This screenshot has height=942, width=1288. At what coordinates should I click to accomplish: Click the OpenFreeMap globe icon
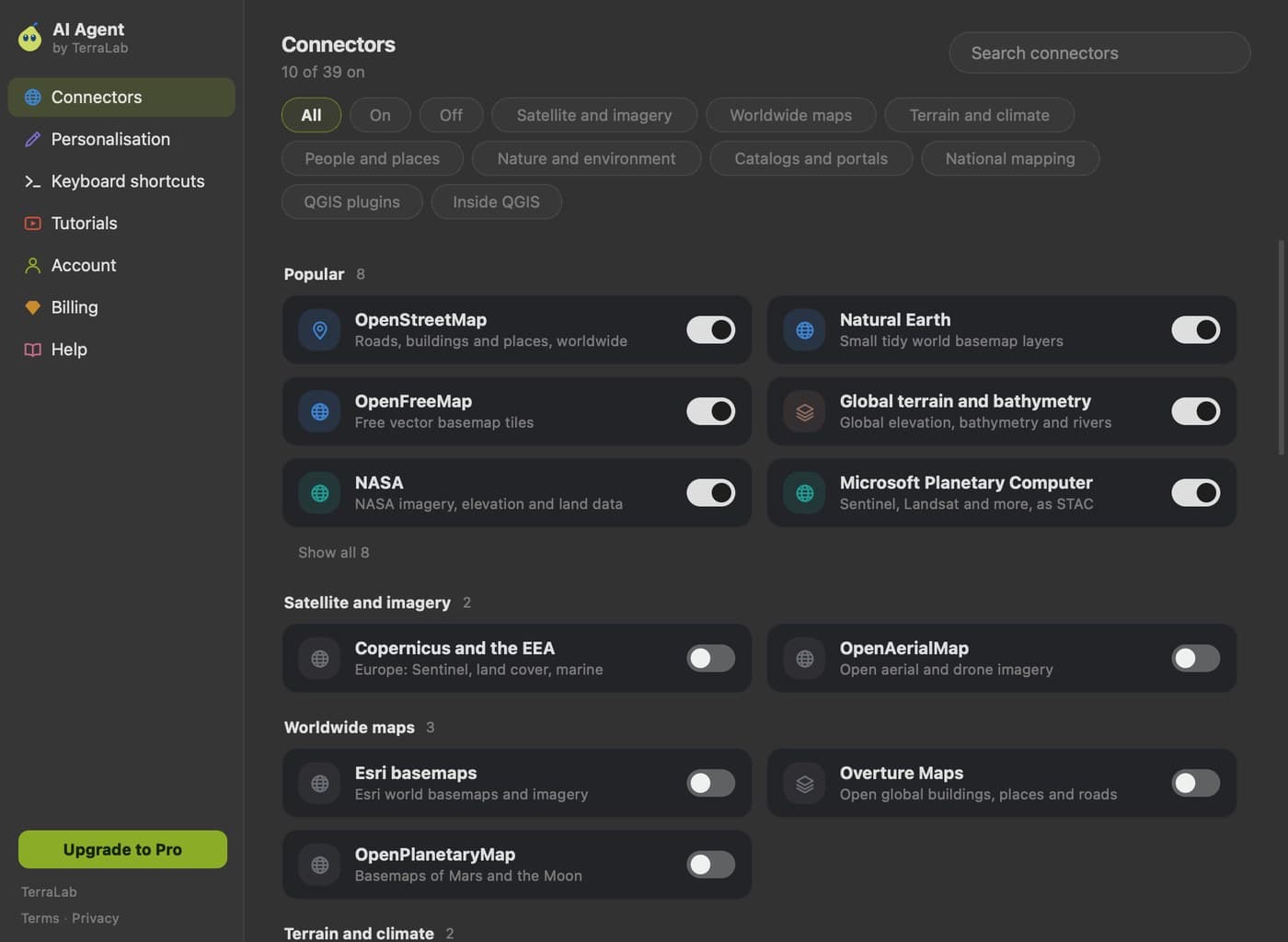coord(320,412)
